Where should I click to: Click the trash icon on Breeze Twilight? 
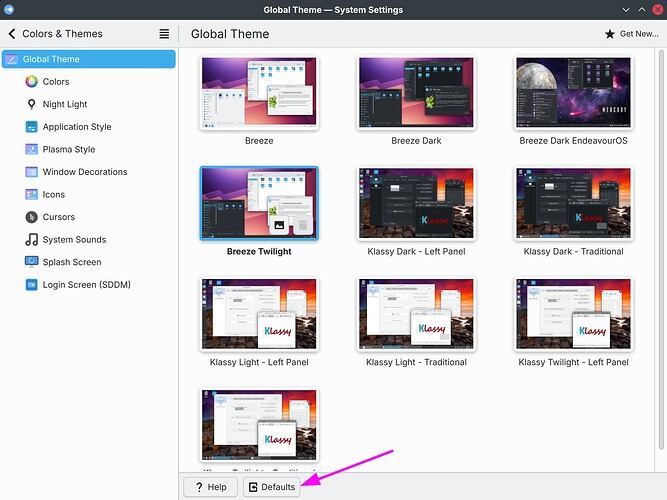click(303, 225)
